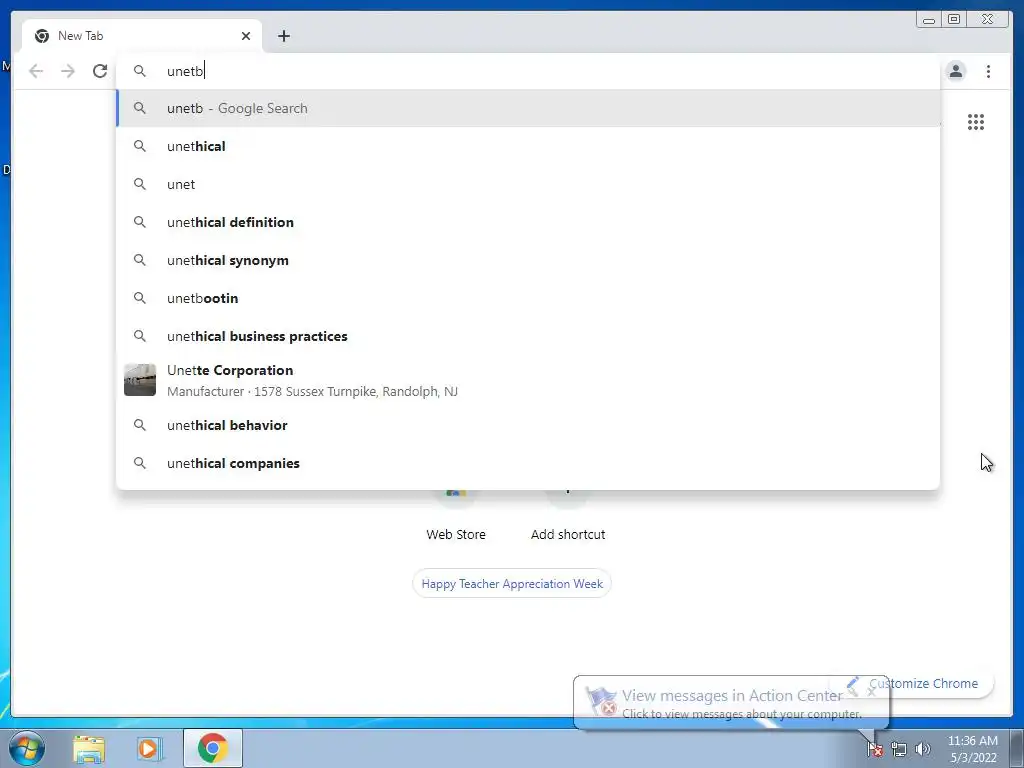
Task: Open Windows Explorer from the taskbar
Action: (x=89, y=749)
